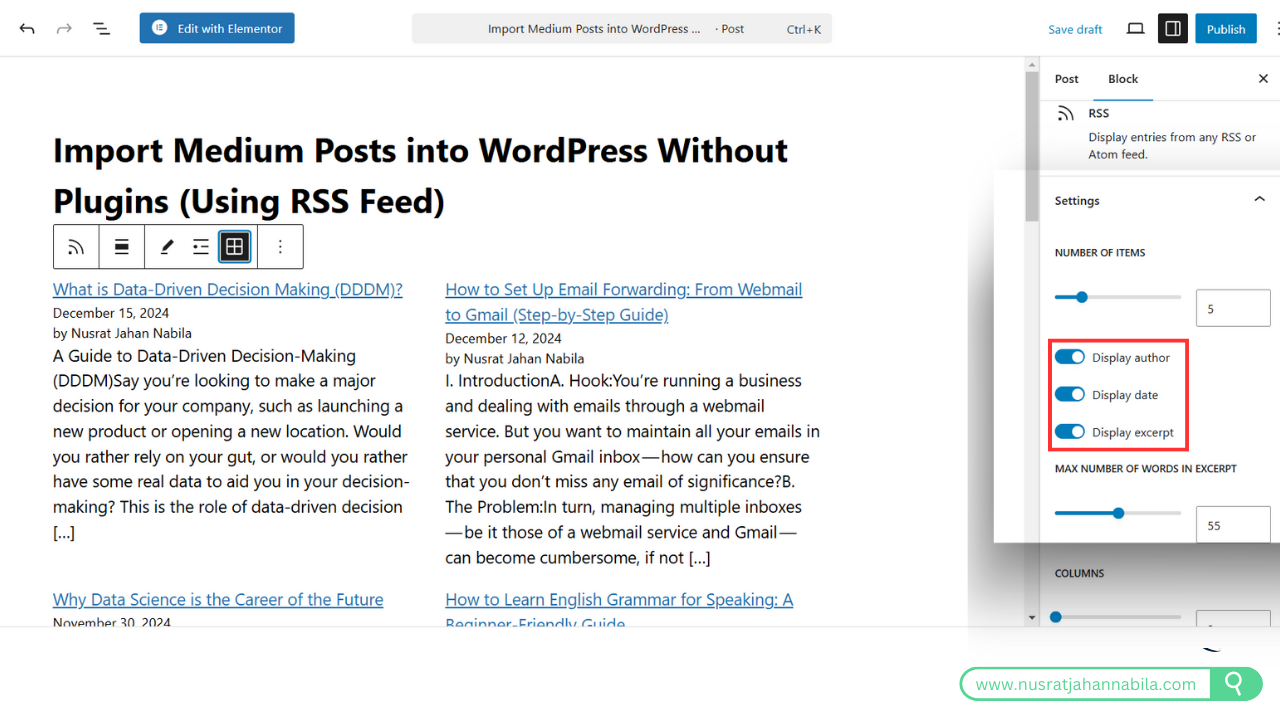Open the block Options three-dot menu
1280x720 pixels.
(x=280, y=247)
